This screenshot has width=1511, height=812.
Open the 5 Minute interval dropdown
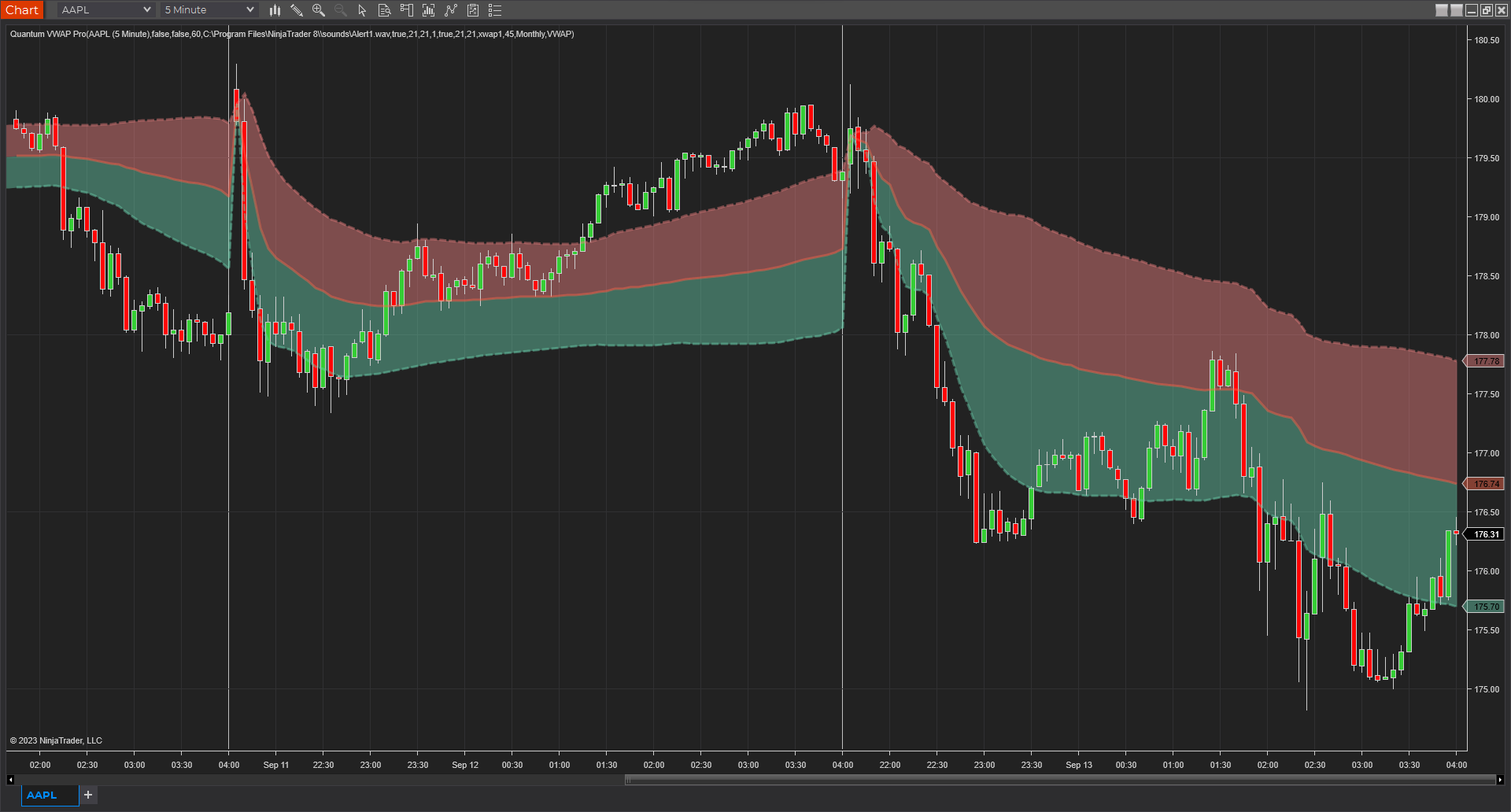tap(209, 9)
